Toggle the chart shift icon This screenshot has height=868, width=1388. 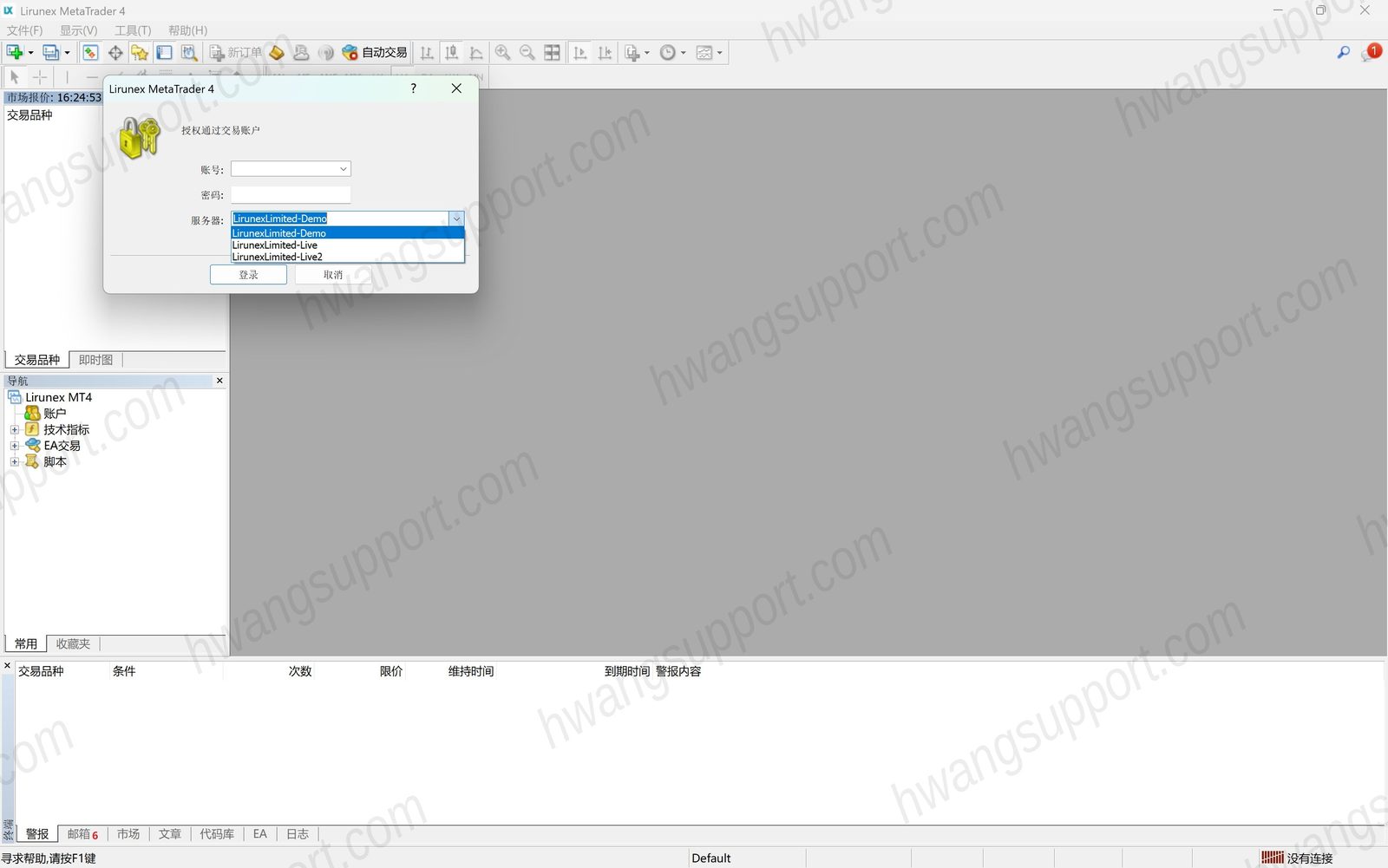pyautogui.click(x=606, y=53)
